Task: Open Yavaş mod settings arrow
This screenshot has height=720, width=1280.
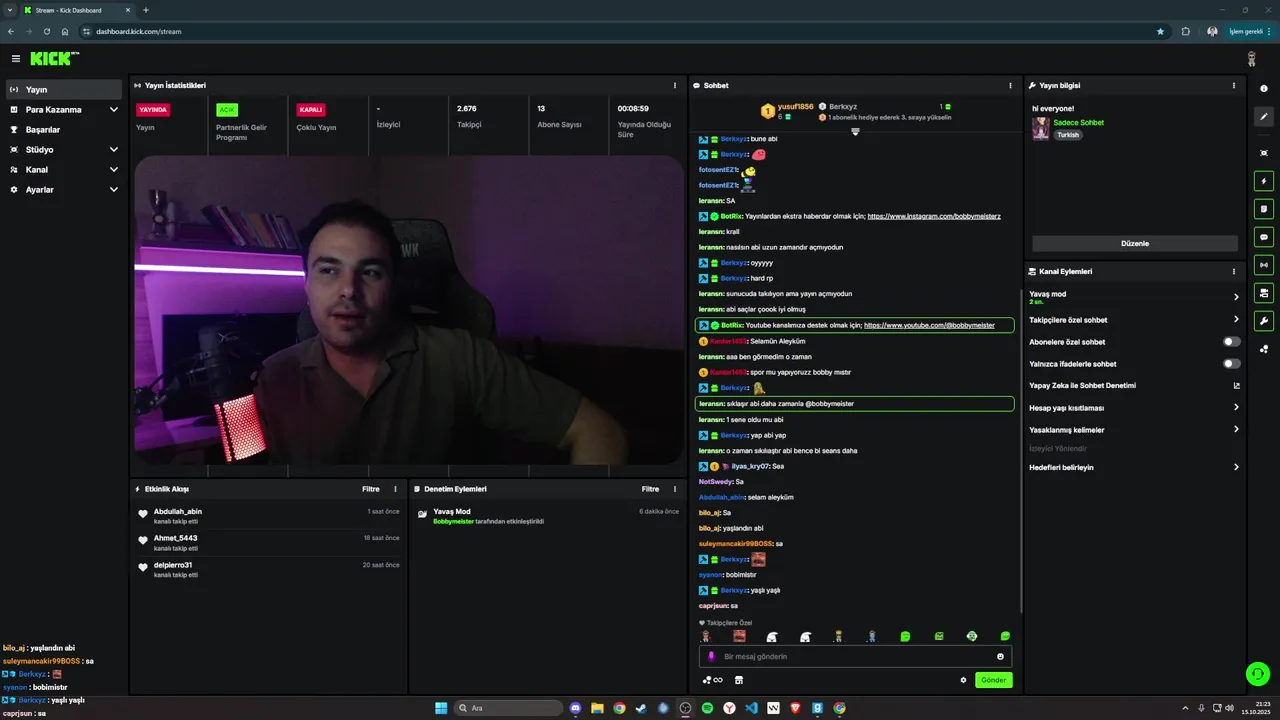Action: coord(1236,297)
